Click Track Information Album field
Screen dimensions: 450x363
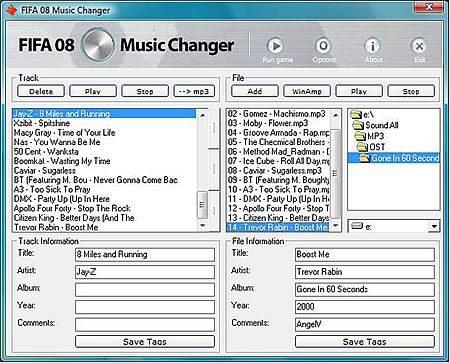click(x=145, y=290)
